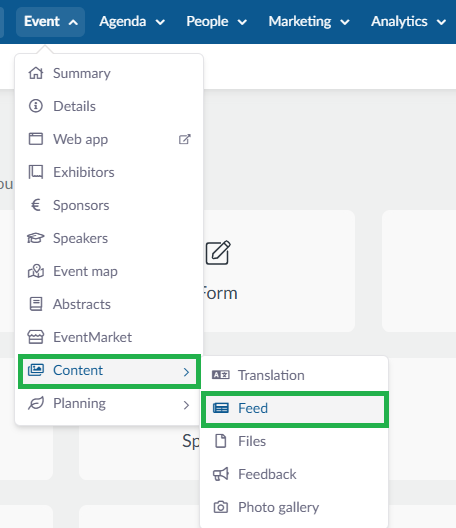Click the Sponsors euro icon

click(x=36, y=205)
